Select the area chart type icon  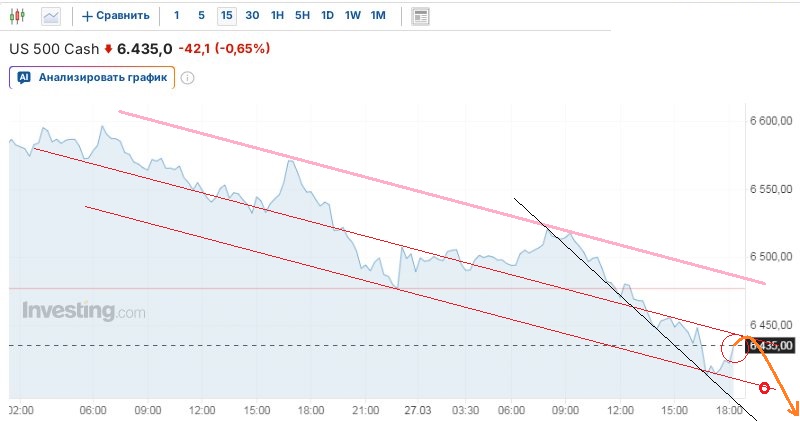(51, 16)
